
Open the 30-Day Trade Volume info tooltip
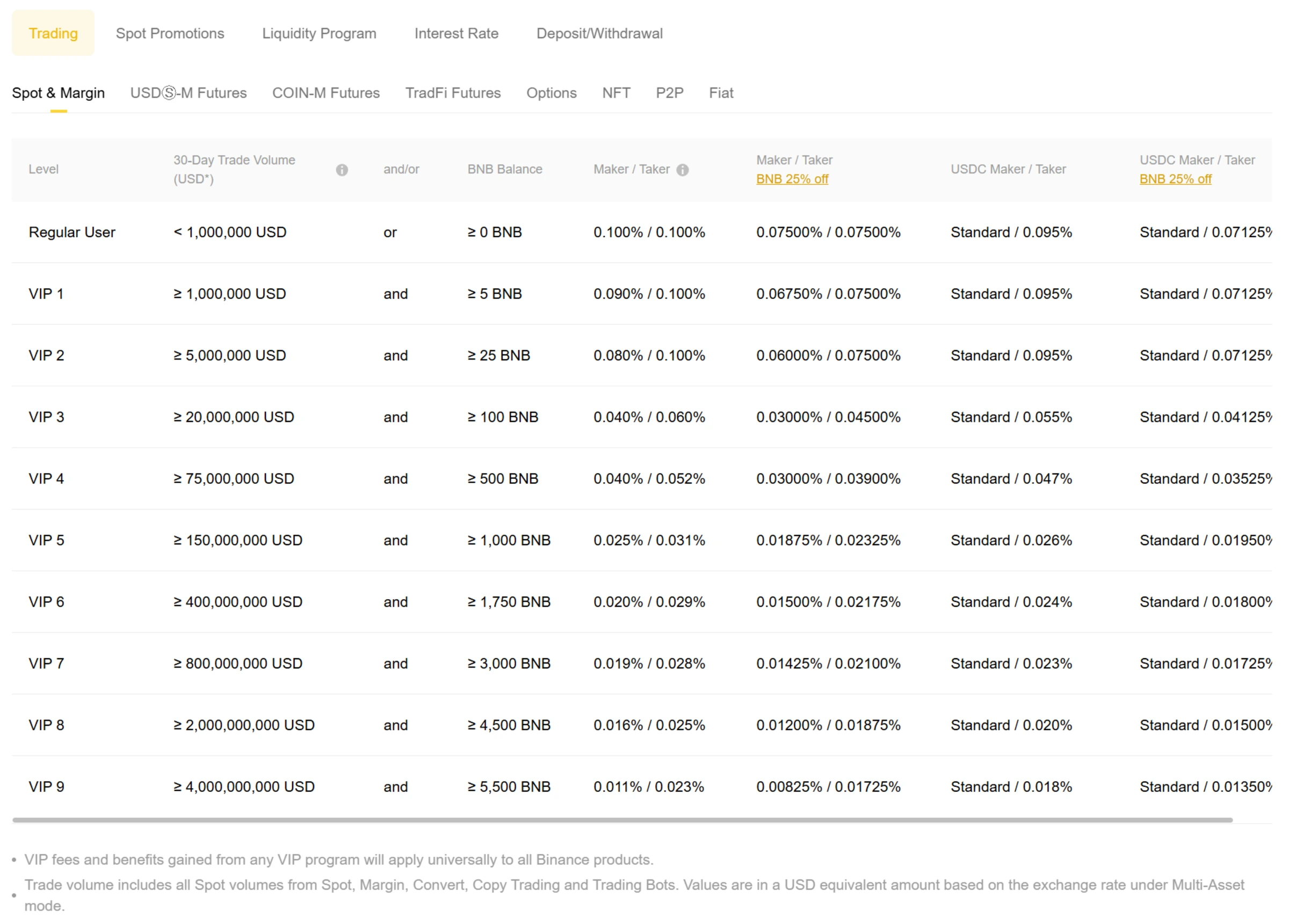point(343,169)
